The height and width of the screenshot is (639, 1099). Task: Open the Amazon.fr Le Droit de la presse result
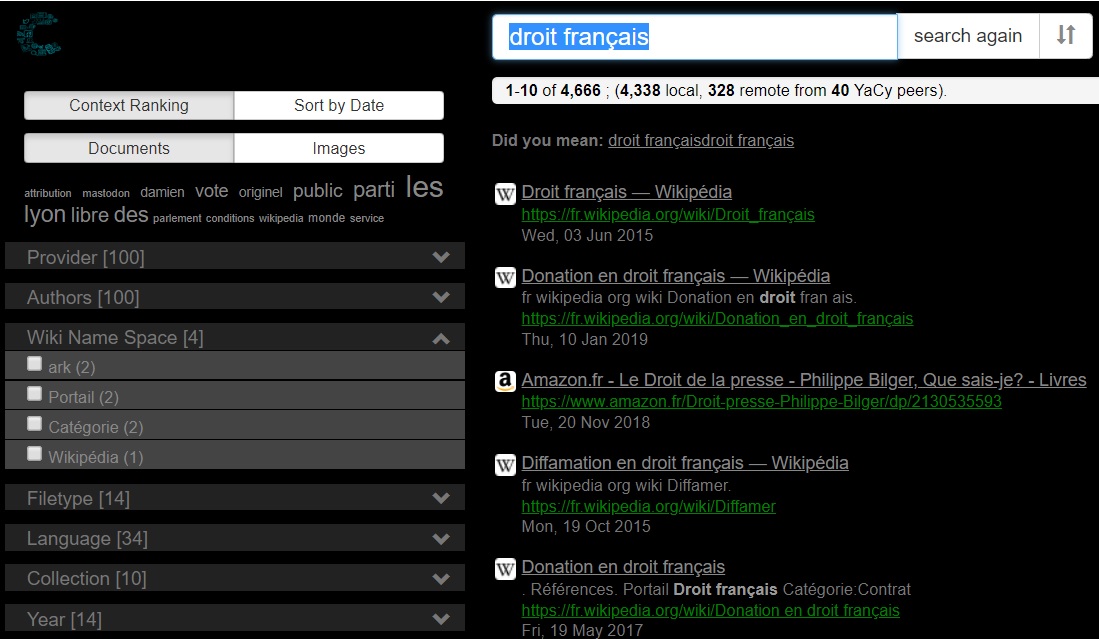pos(804,380)
